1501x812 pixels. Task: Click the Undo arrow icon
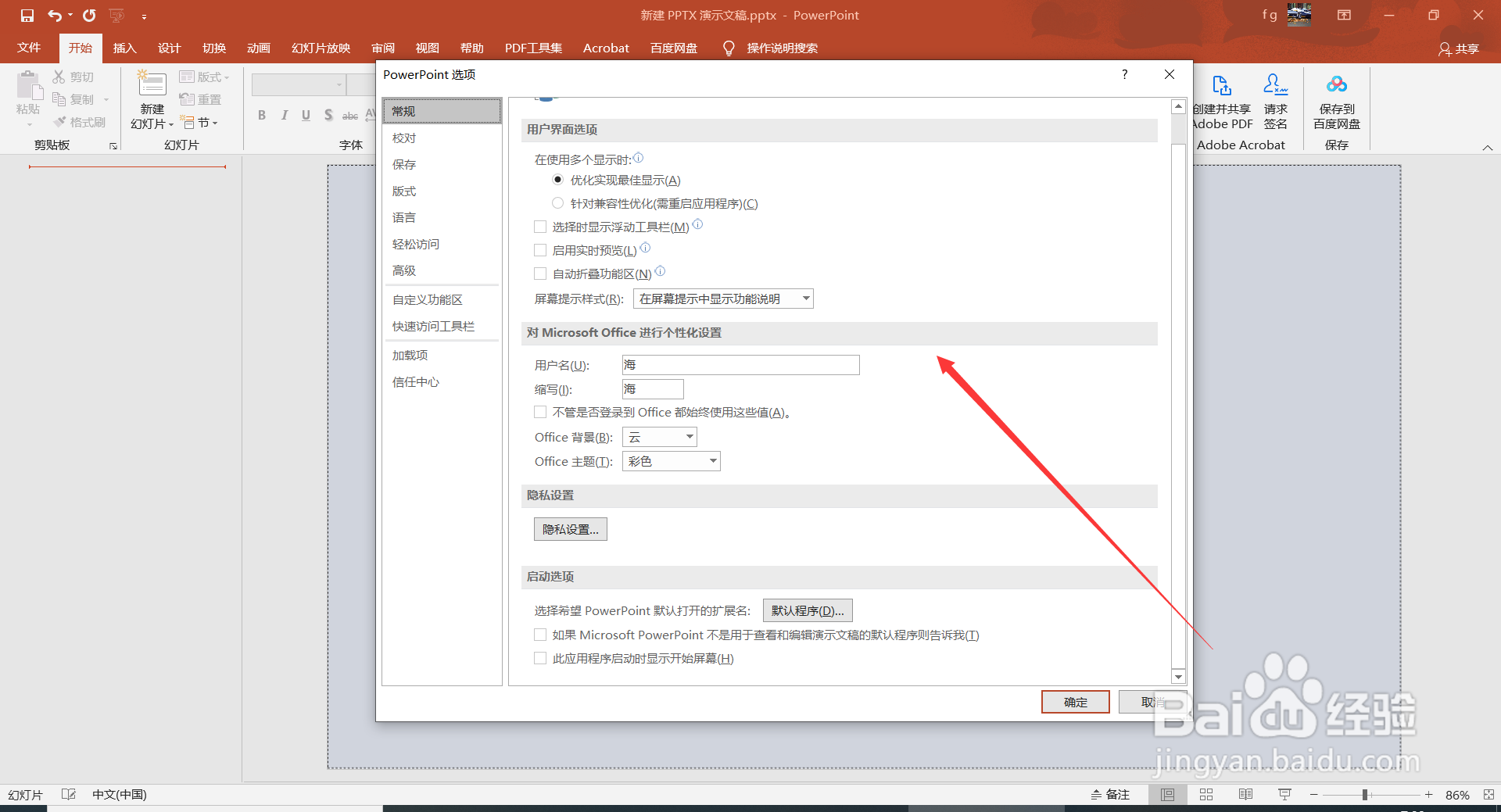point(55,16)
